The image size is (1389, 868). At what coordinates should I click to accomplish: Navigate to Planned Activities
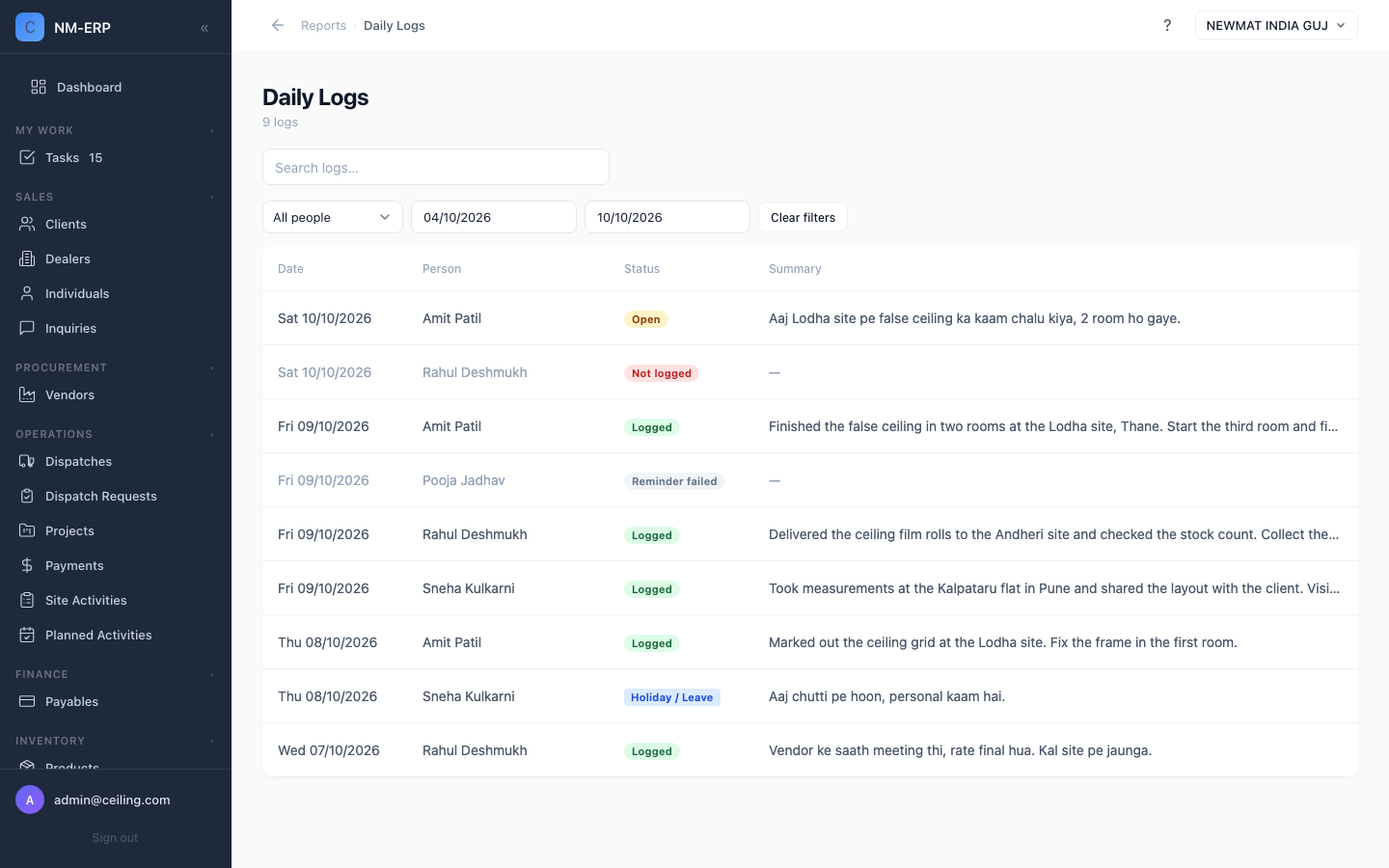[x=116, y=635]
